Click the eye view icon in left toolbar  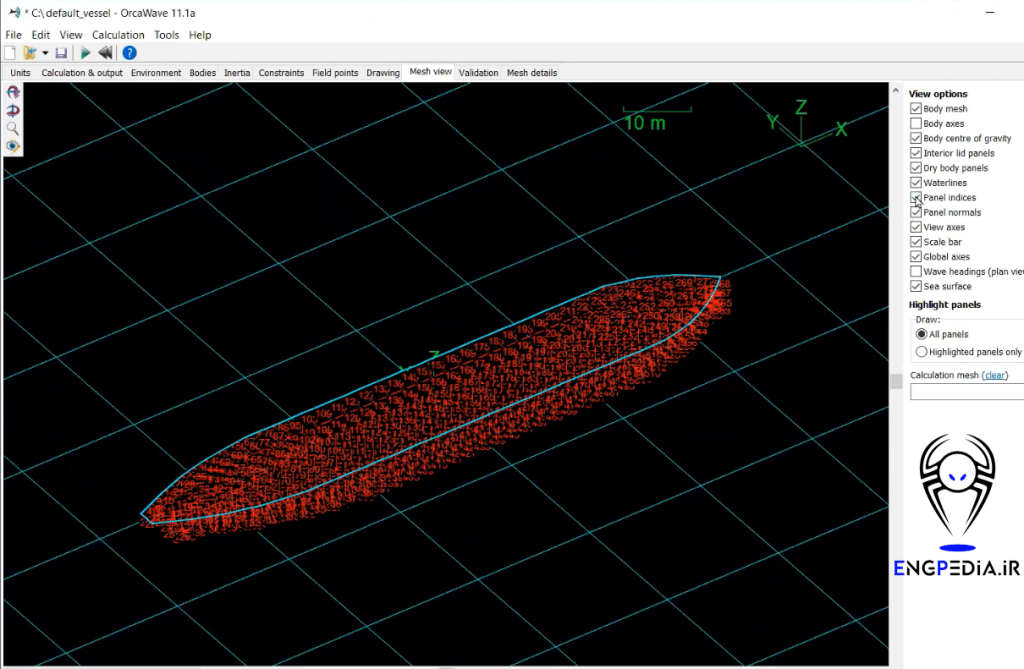click(13, 146)
